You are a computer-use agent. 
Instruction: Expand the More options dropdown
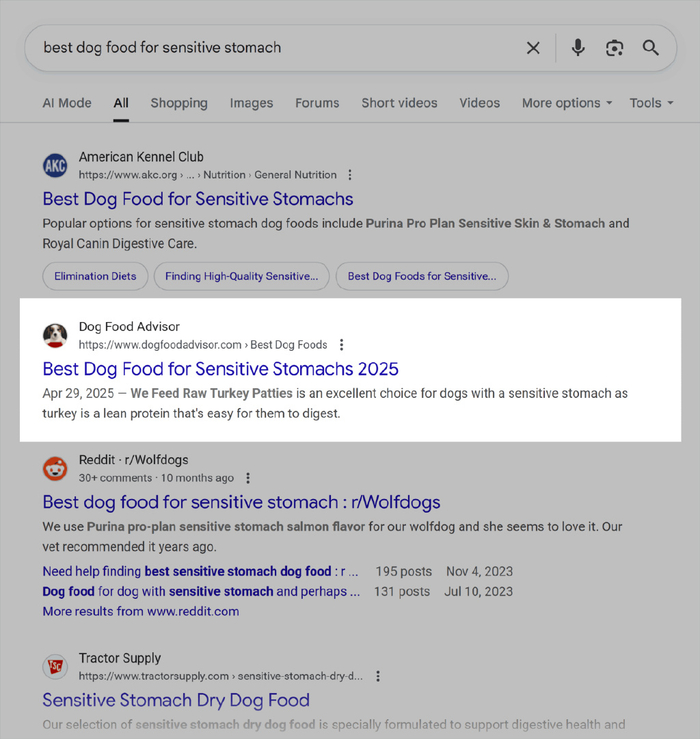[x=567, y=103]
